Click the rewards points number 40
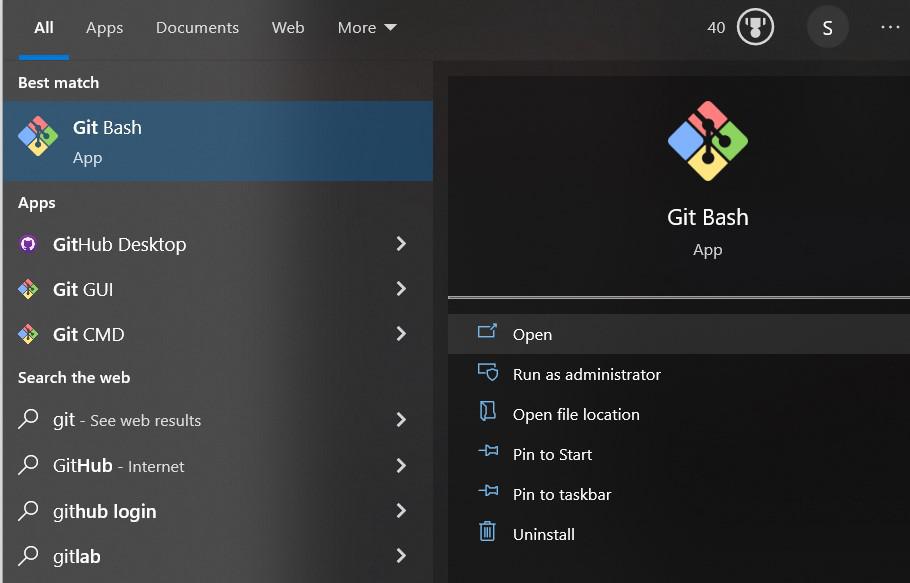This screenshot has height=583, width=910. (716, 27)
